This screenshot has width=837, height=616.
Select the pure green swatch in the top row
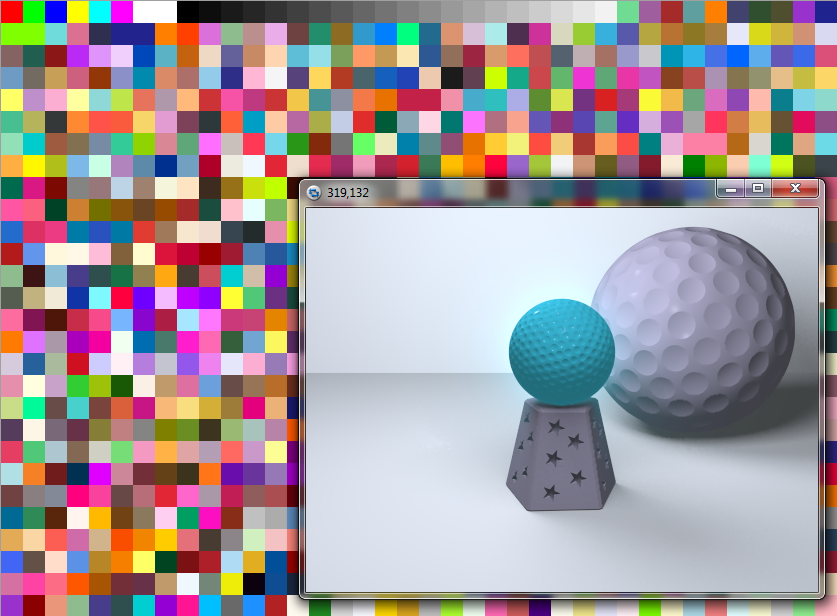(33, 11)
